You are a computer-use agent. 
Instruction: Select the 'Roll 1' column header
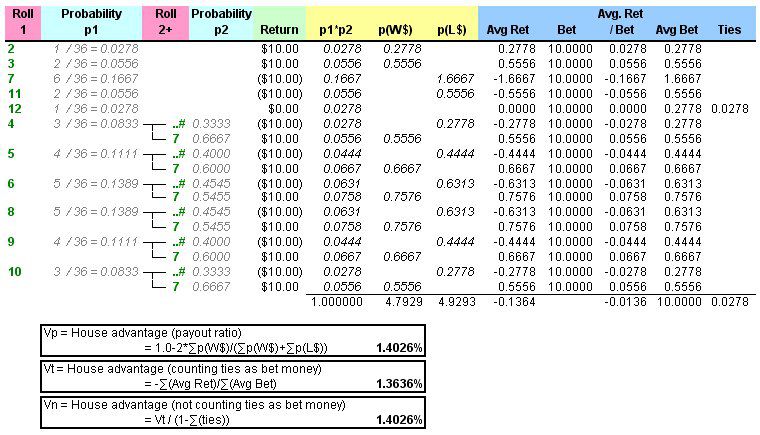[x=23, y=22]
